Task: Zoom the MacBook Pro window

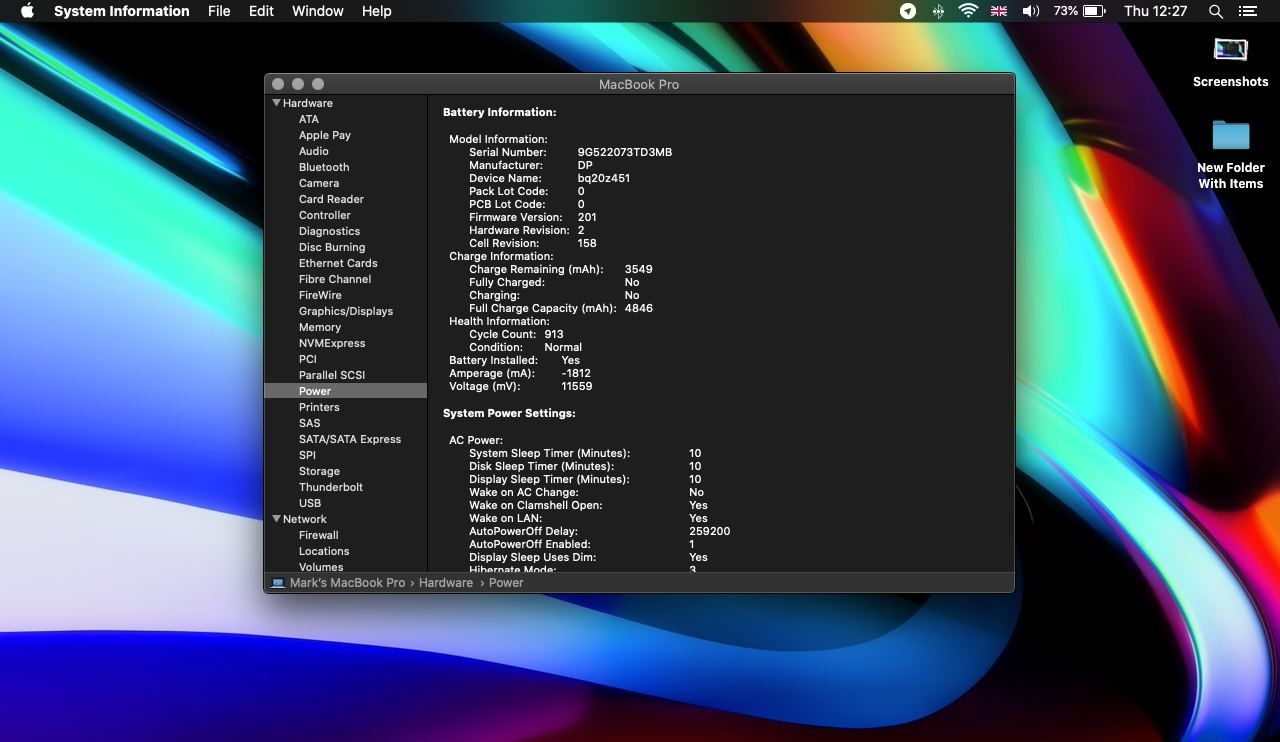Action: 318,84
